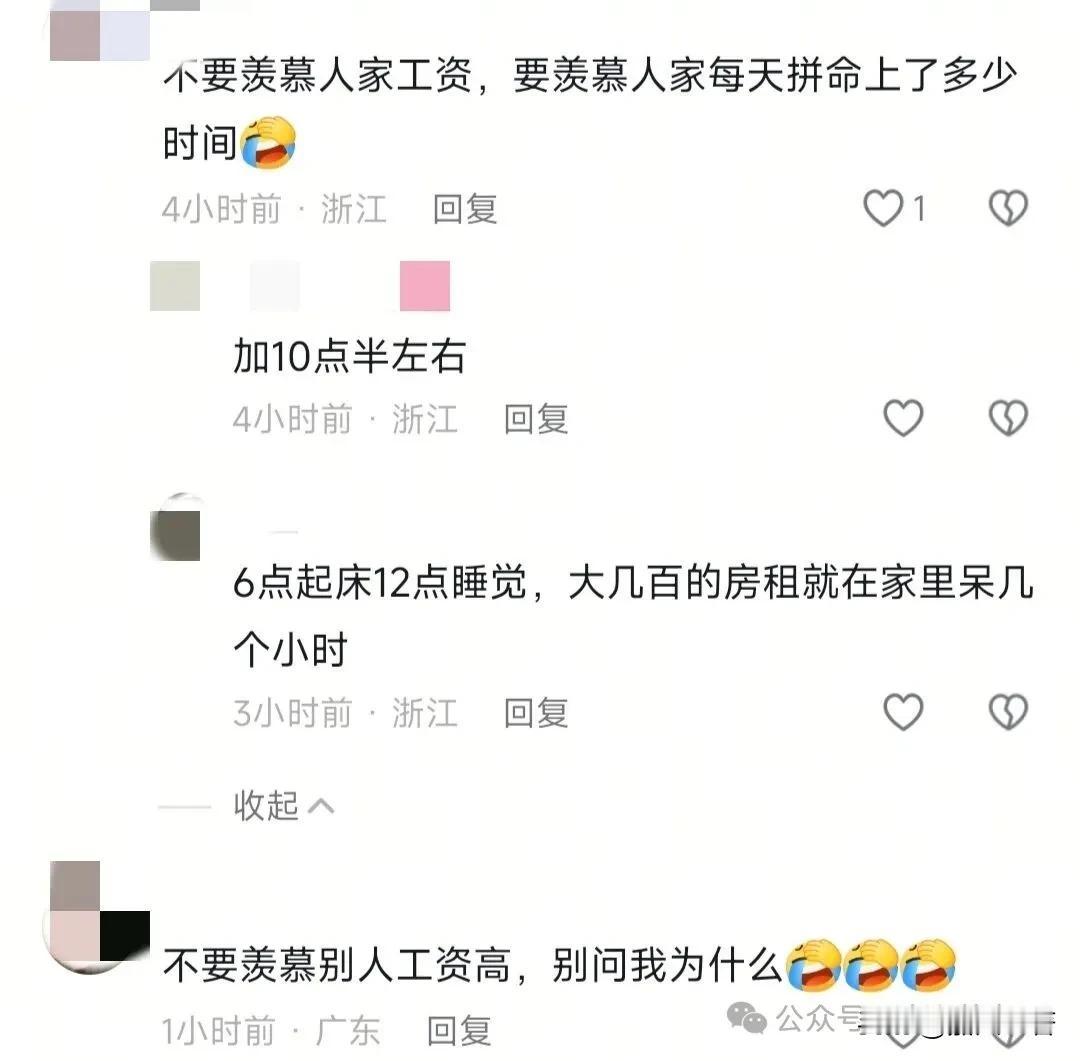Reply to the 广东 user's comment

coord(459,1031)
